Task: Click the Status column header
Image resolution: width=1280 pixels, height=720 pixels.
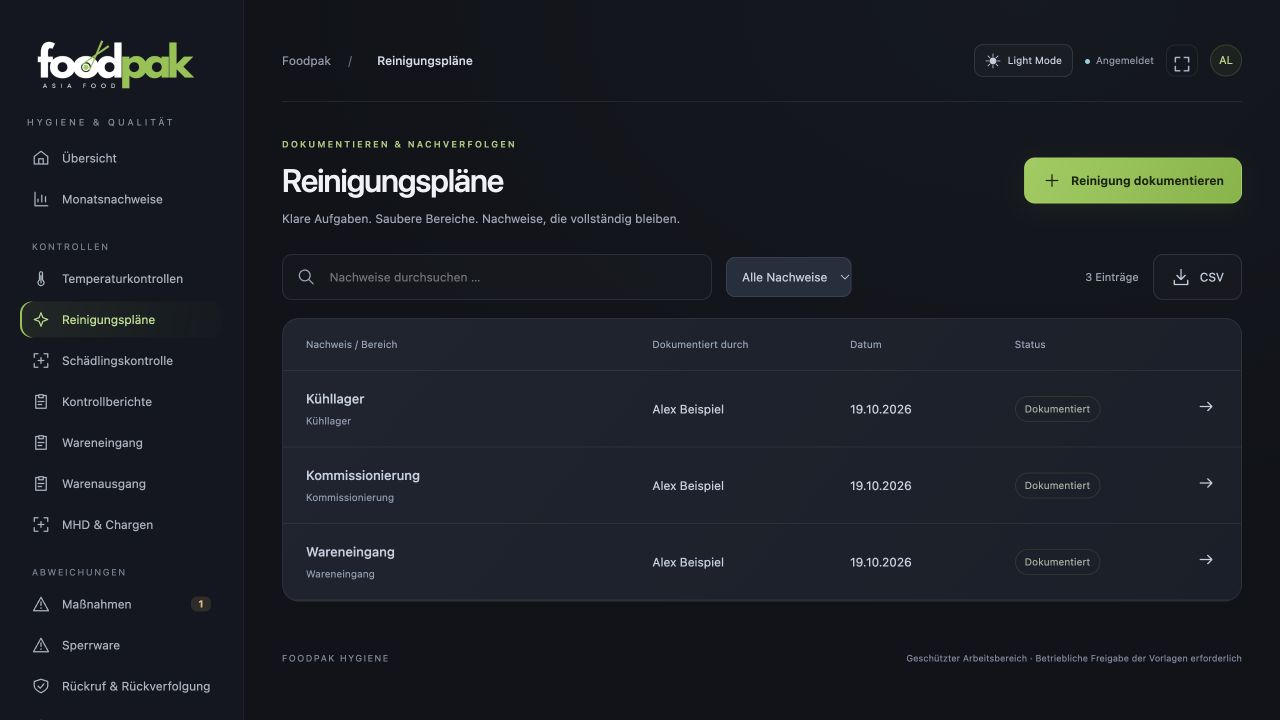Action: (x=1030, y=344)
